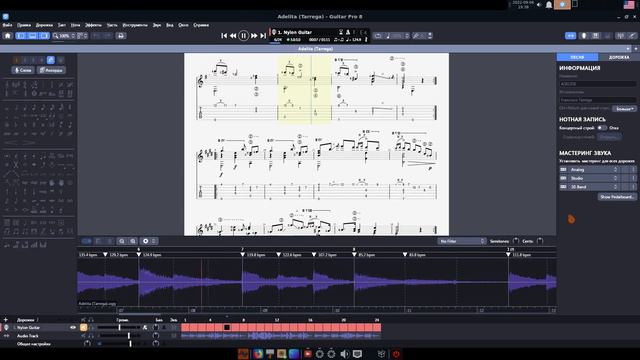Click the pencil edit icon at top right
640x360 pixels.
(x=632, y=36)
